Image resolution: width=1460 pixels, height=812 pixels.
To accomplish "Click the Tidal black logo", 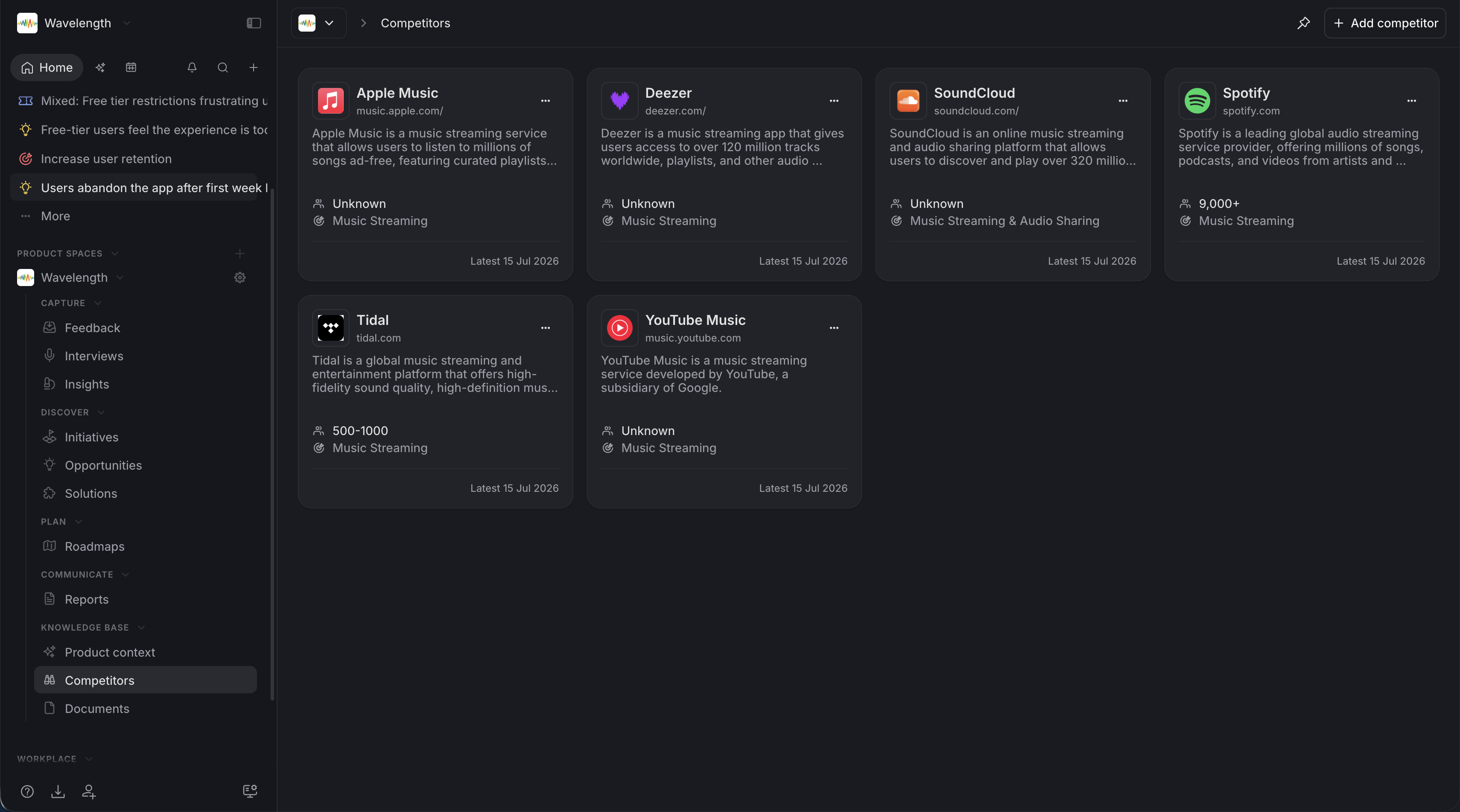I will click(330, 328).
